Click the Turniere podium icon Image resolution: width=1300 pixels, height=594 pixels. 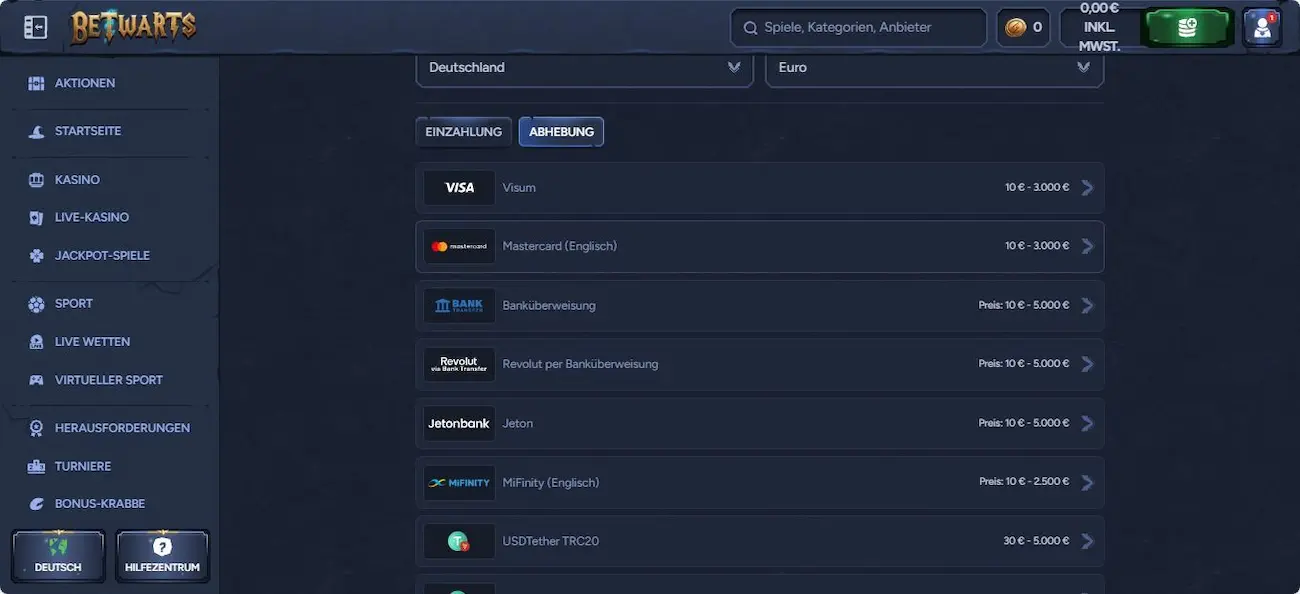coord(37,466)
